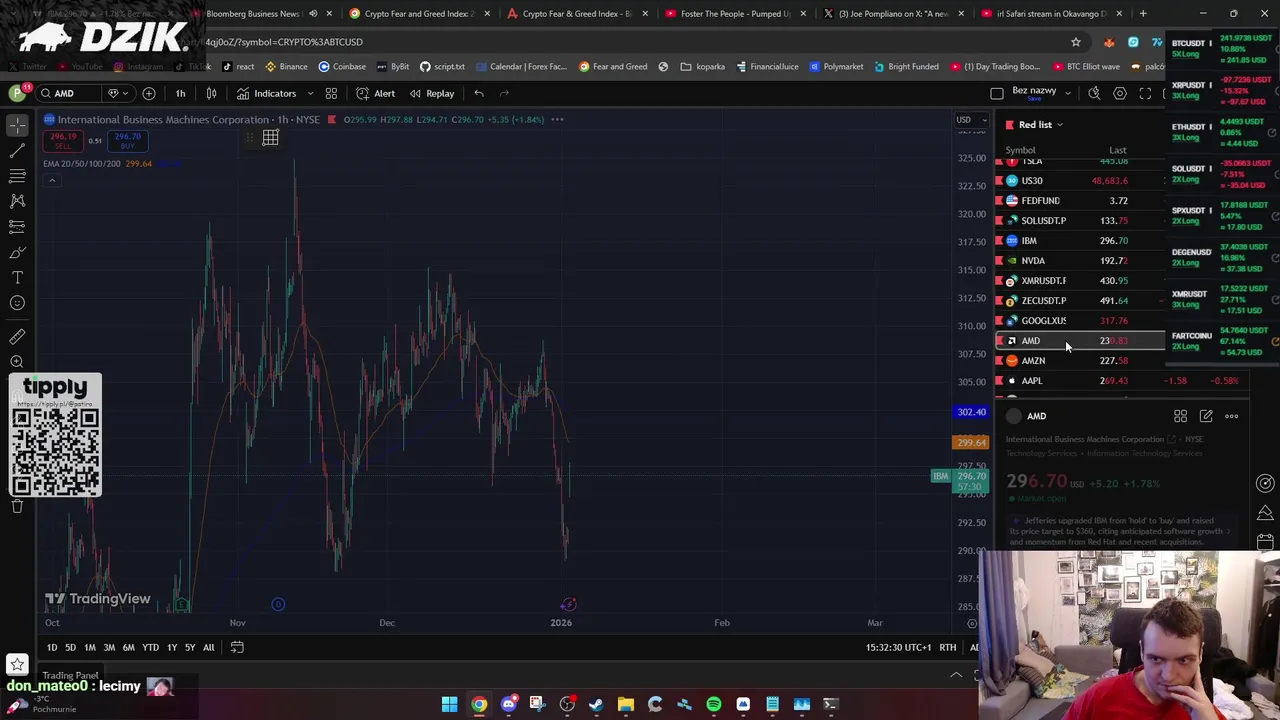Redo chart action arrow
The image size is (1280, 720).
tap(504, 93)
